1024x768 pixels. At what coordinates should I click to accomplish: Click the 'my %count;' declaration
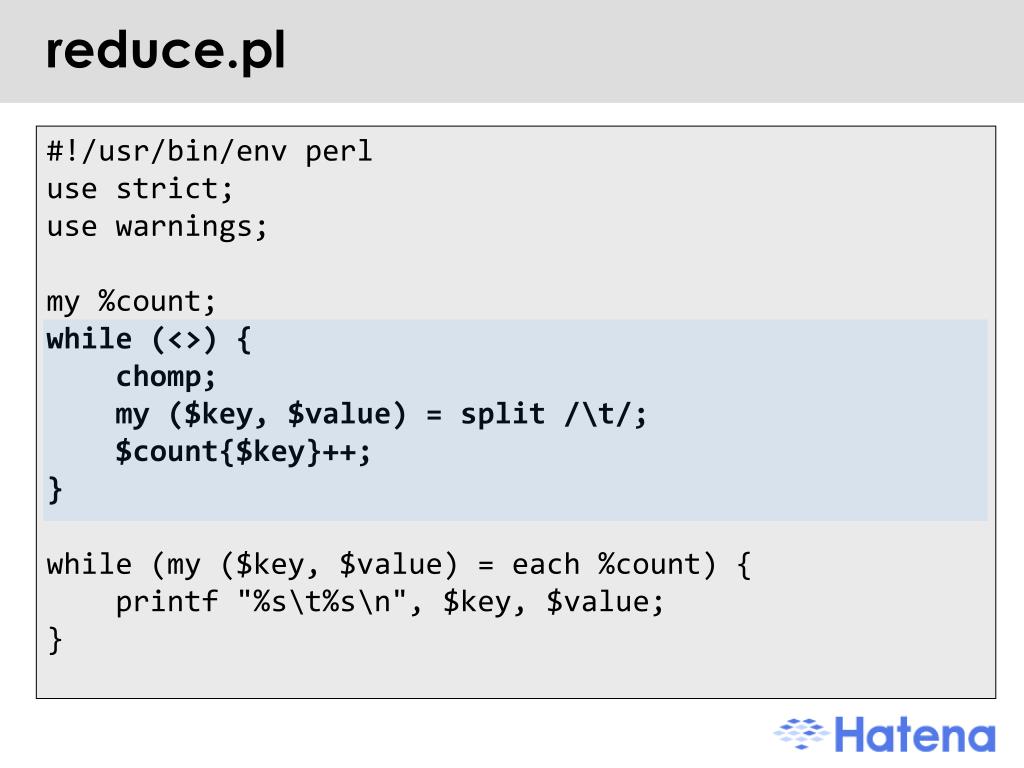point(131,302)
